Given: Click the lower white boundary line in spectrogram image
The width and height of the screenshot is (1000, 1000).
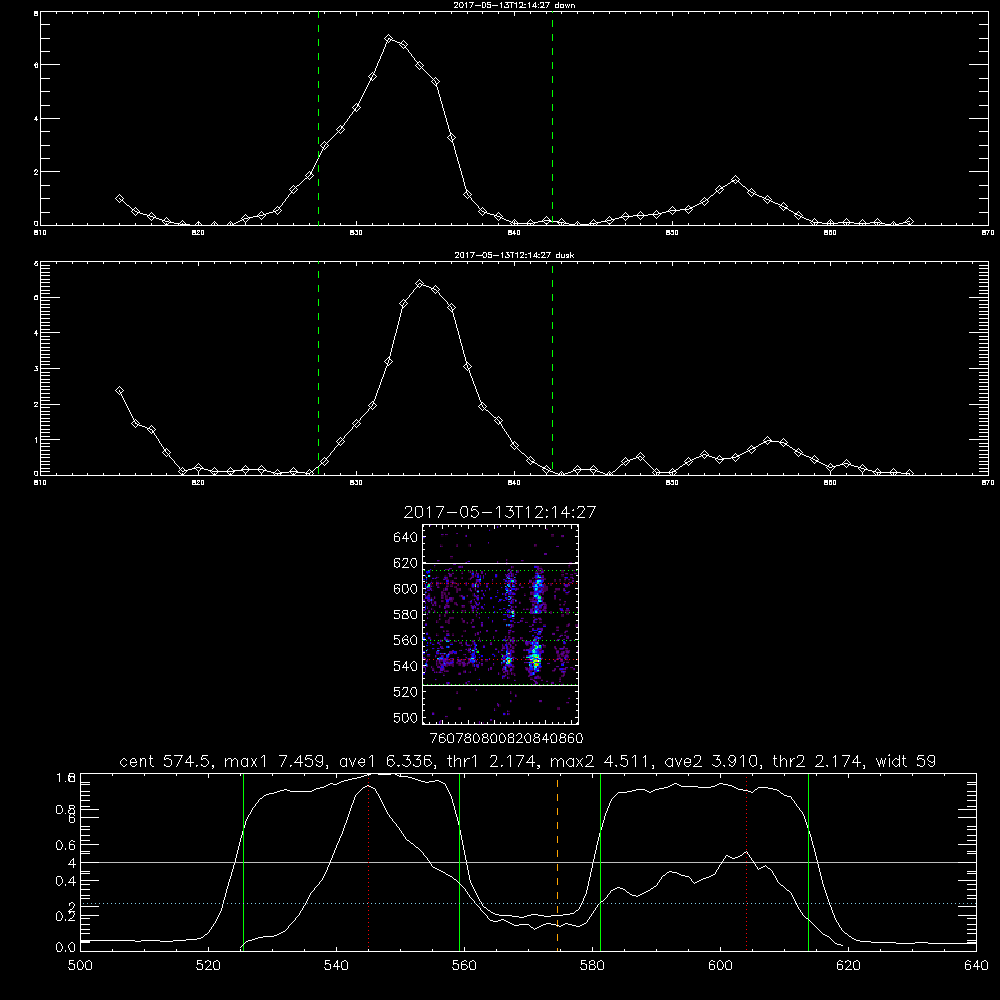Looking at the screenshot, I should (x=500, y=685).
